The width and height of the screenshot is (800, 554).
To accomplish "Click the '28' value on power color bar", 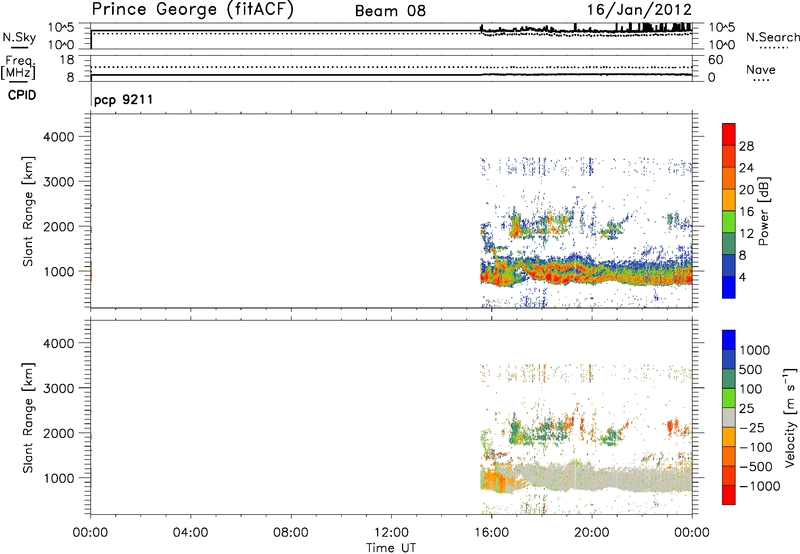I will click(746, 146).
